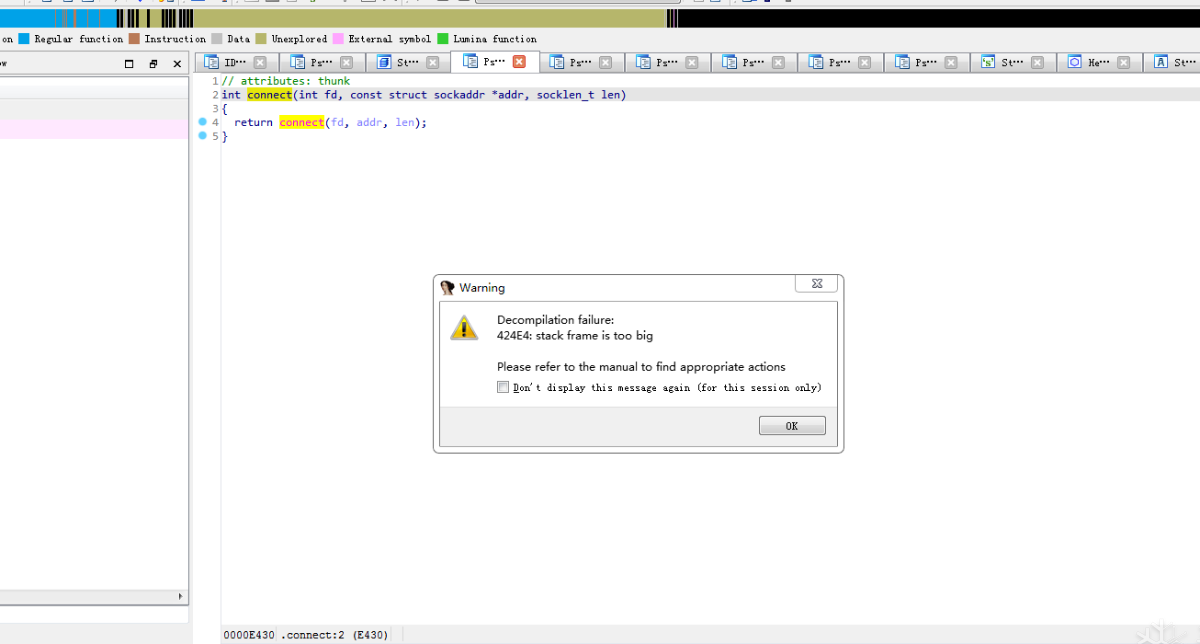Click the Unexplored legend color swatch
This screenshot has width=1200, height=644.
click(261, 39)
